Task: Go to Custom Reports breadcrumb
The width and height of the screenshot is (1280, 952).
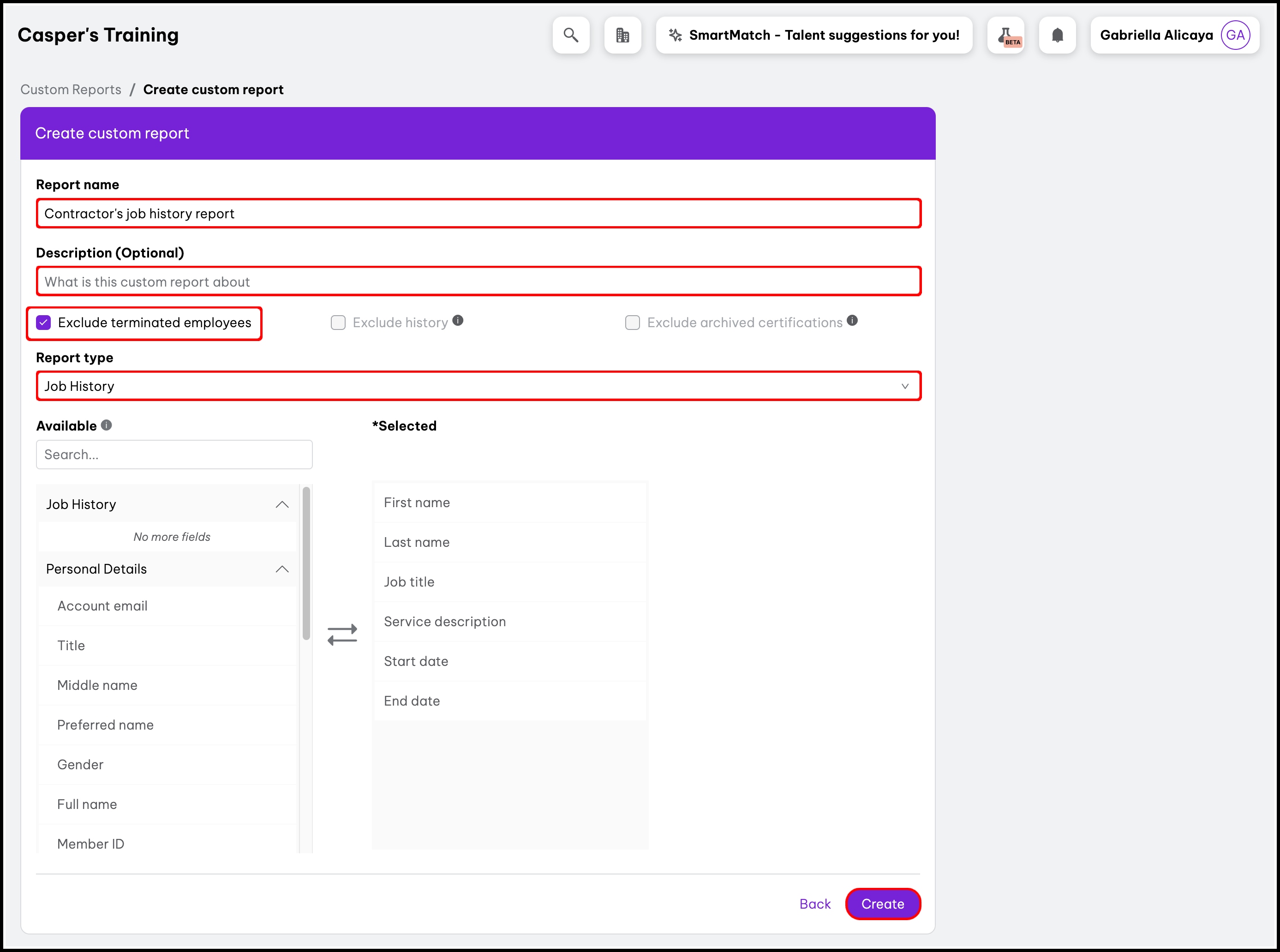Action: click(71, 90)
